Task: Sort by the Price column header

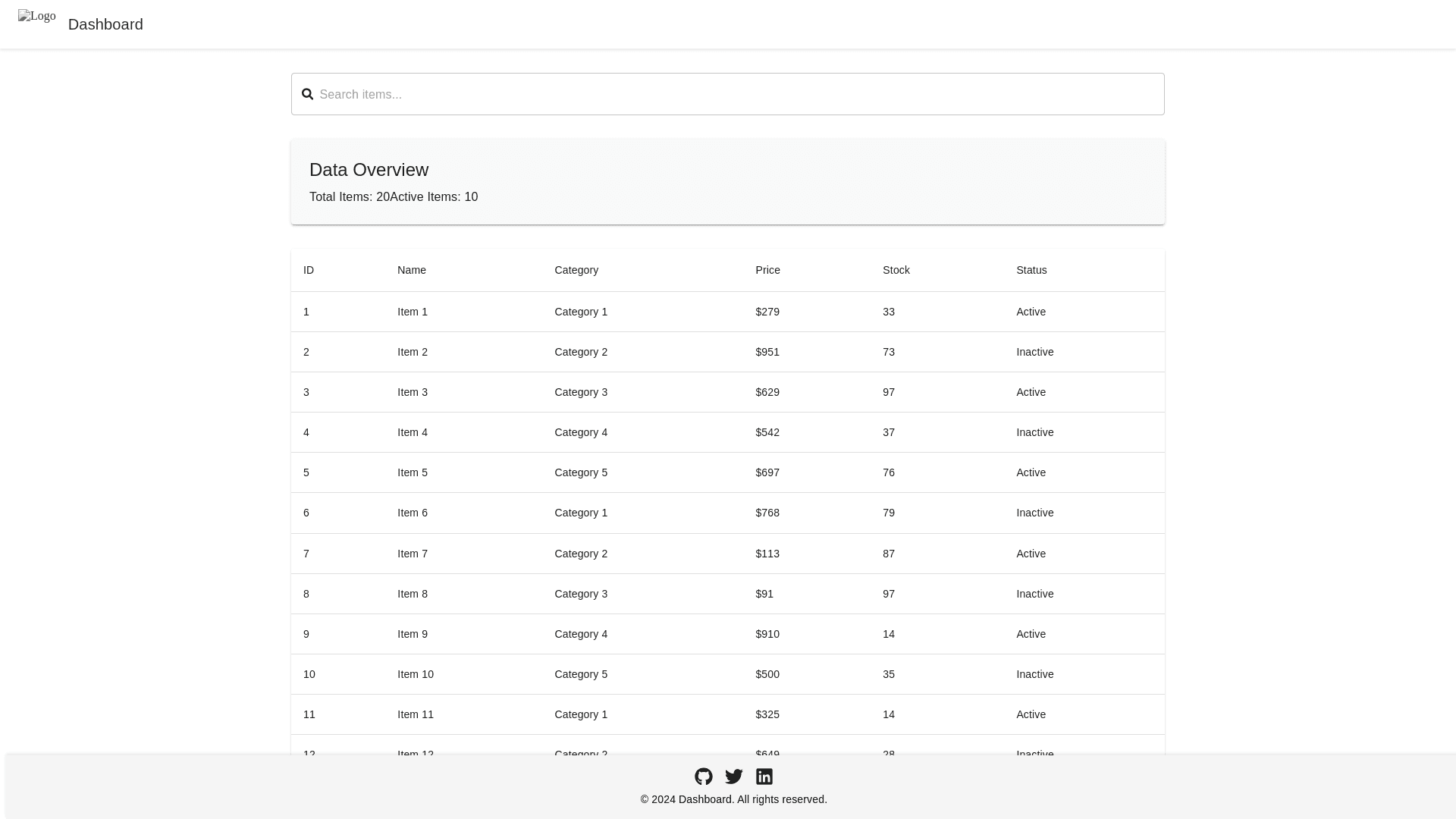Action: coord(767,270)
